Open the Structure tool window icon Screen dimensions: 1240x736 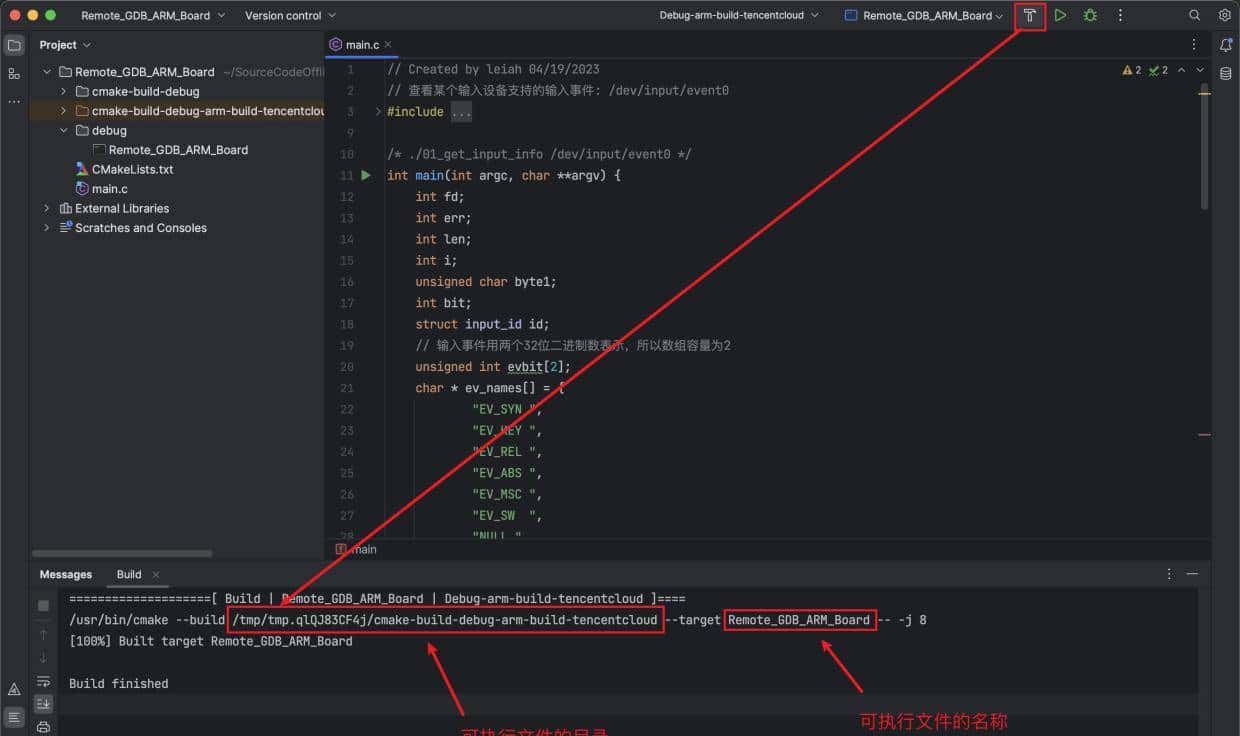(14, 74)
